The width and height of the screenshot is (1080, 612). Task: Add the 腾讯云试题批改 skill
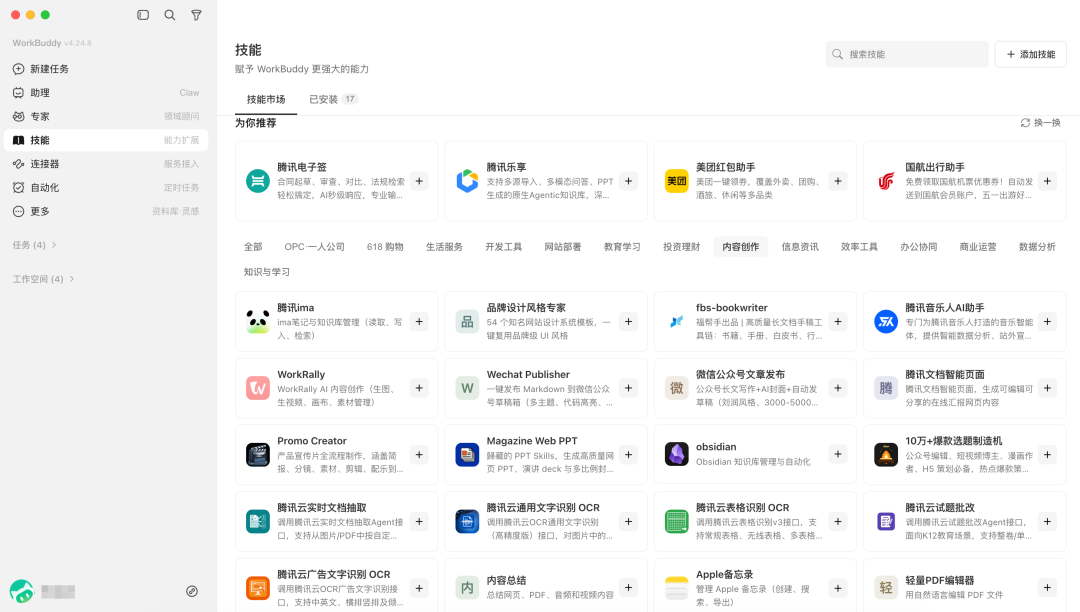tap(1047, 521)
